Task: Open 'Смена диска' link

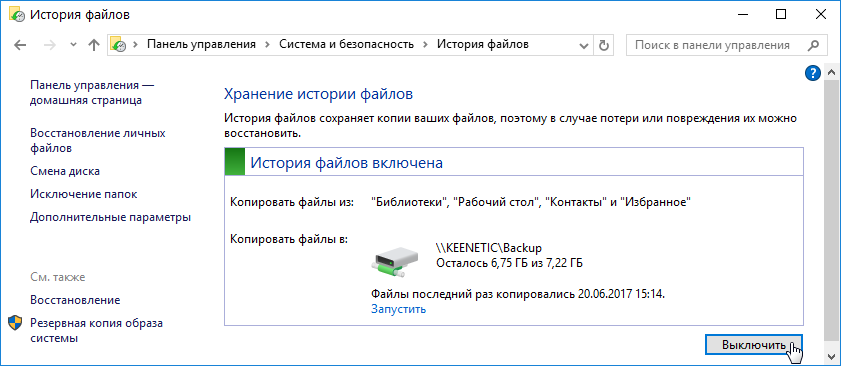Action: [x=65, y=171]
